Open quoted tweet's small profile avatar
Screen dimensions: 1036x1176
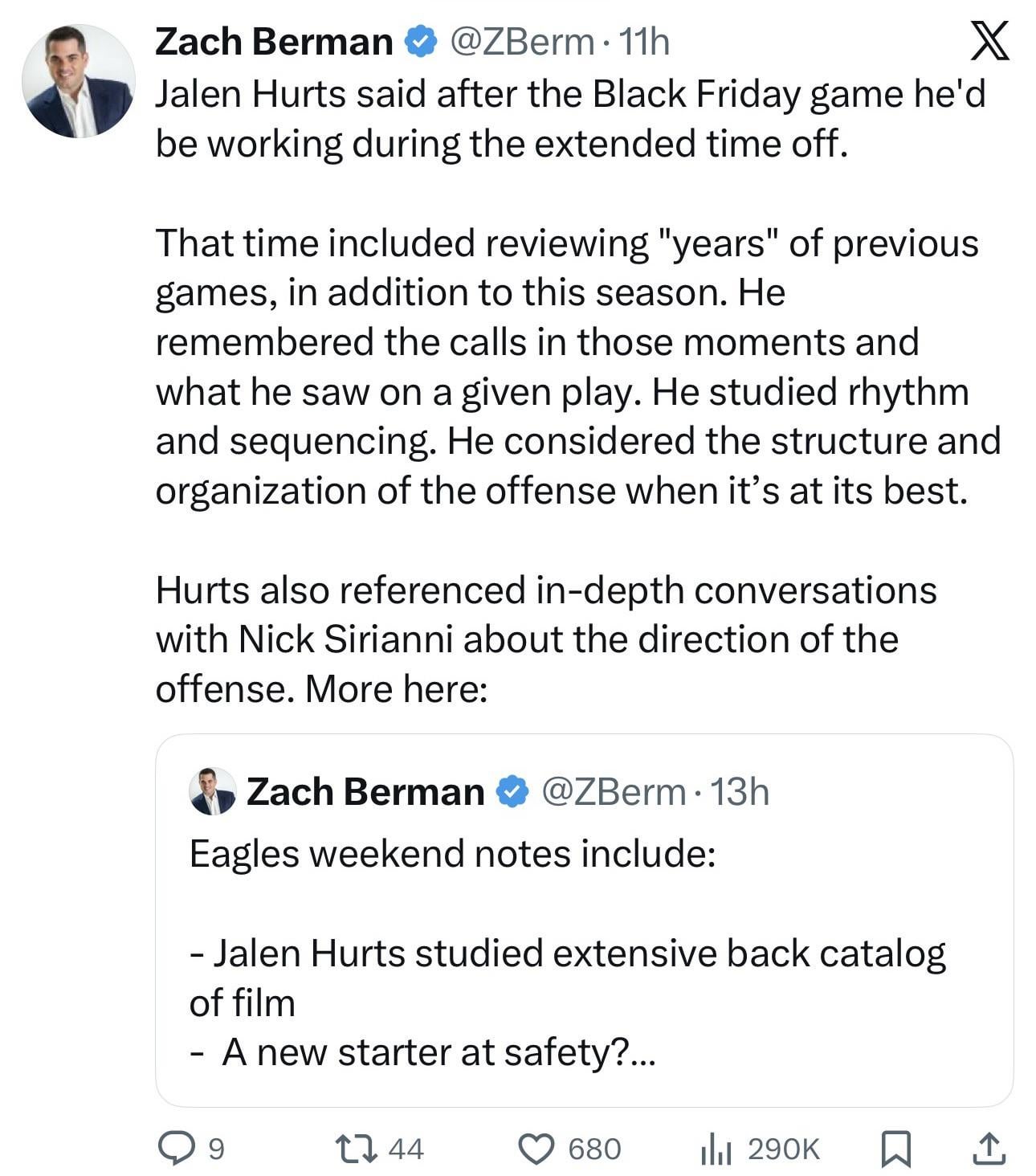(213, 791)
